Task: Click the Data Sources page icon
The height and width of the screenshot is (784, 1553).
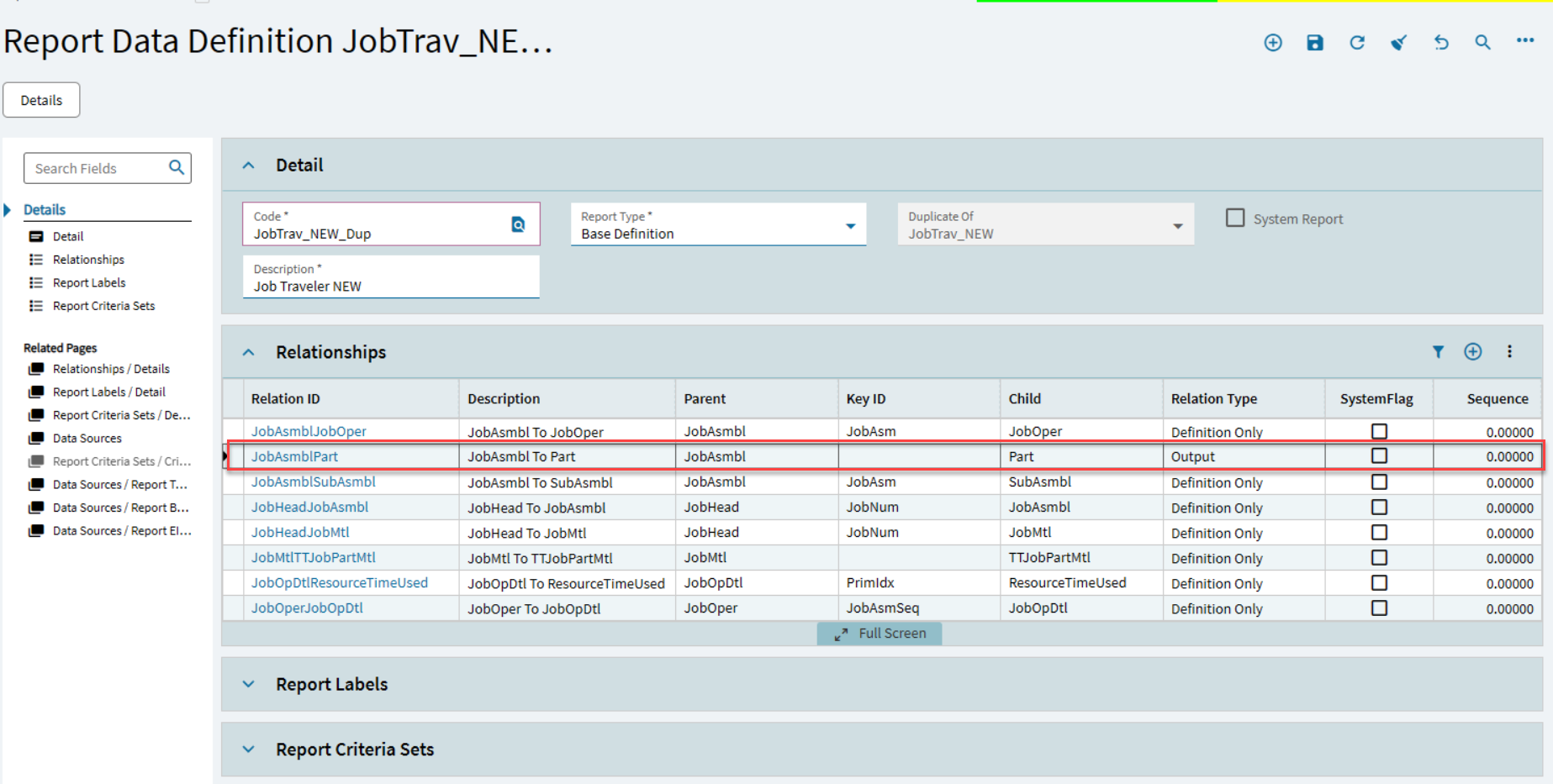Action: tap(36, 439)
